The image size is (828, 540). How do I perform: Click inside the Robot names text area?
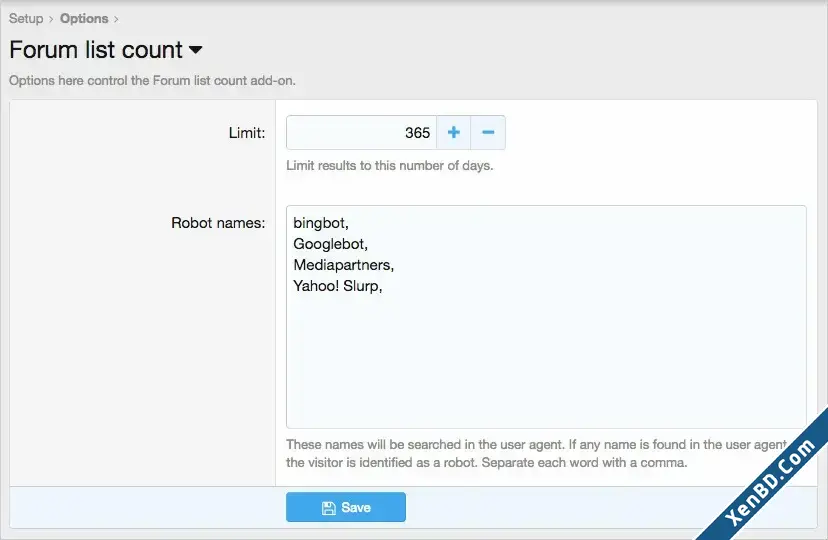[x=546, y=317]
